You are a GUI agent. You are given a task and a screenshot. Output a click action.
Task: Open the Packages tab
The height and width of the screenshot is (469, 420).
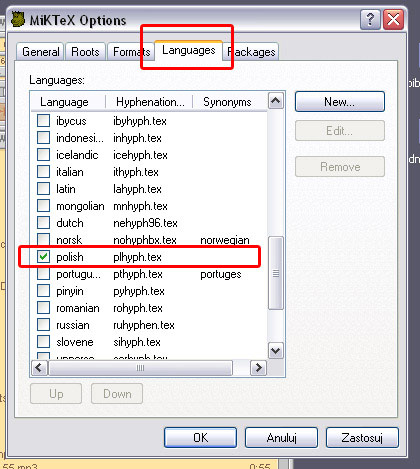(251, 52)
